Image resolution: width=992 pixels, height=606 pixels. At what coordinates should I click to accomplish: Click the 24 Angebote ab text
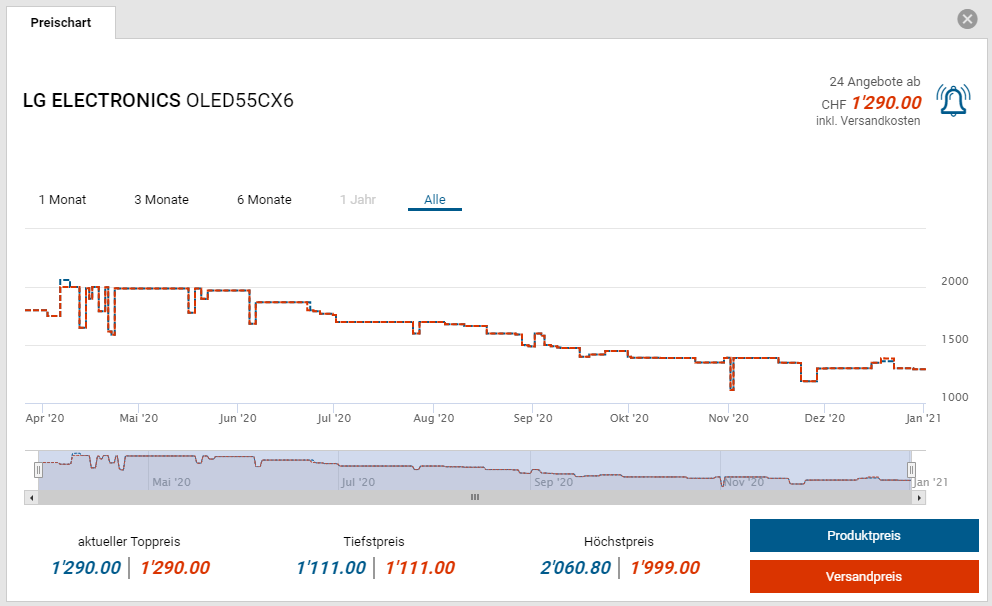click(x=874, y=81)
